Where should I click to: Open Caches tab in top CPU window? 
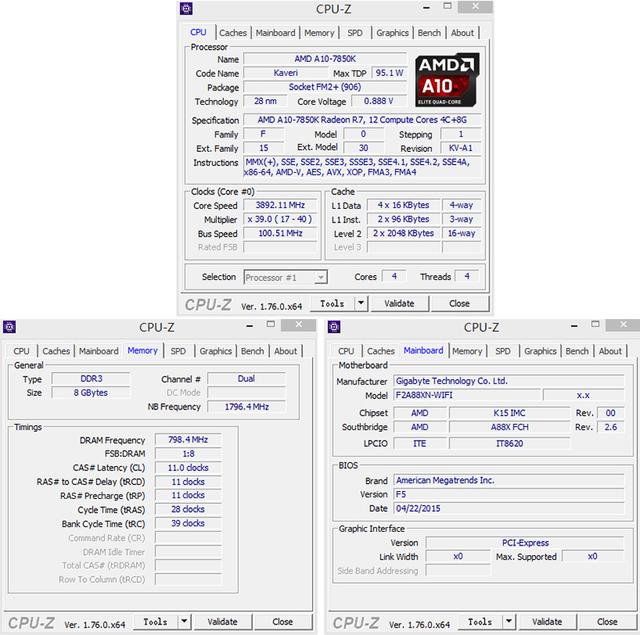233,33
